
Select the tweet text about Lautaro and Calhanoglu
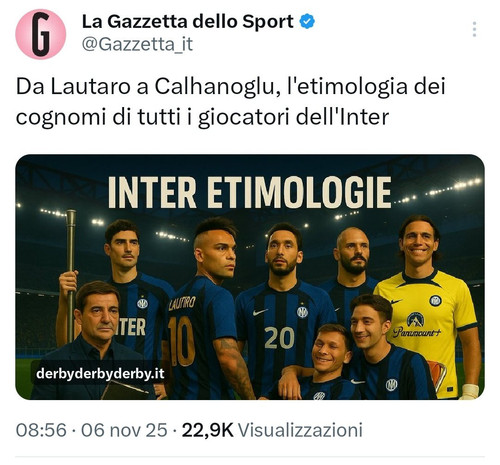coord(231,102)
